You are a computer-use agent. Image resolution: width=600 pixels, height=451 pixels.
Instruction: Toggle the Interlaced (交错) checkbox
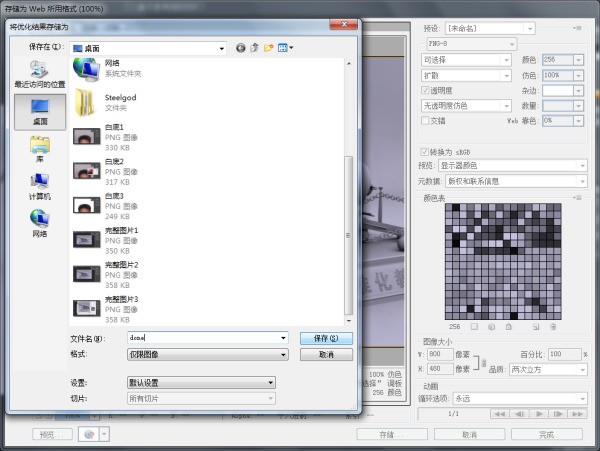pyautogui.click(x=426, y=120)
